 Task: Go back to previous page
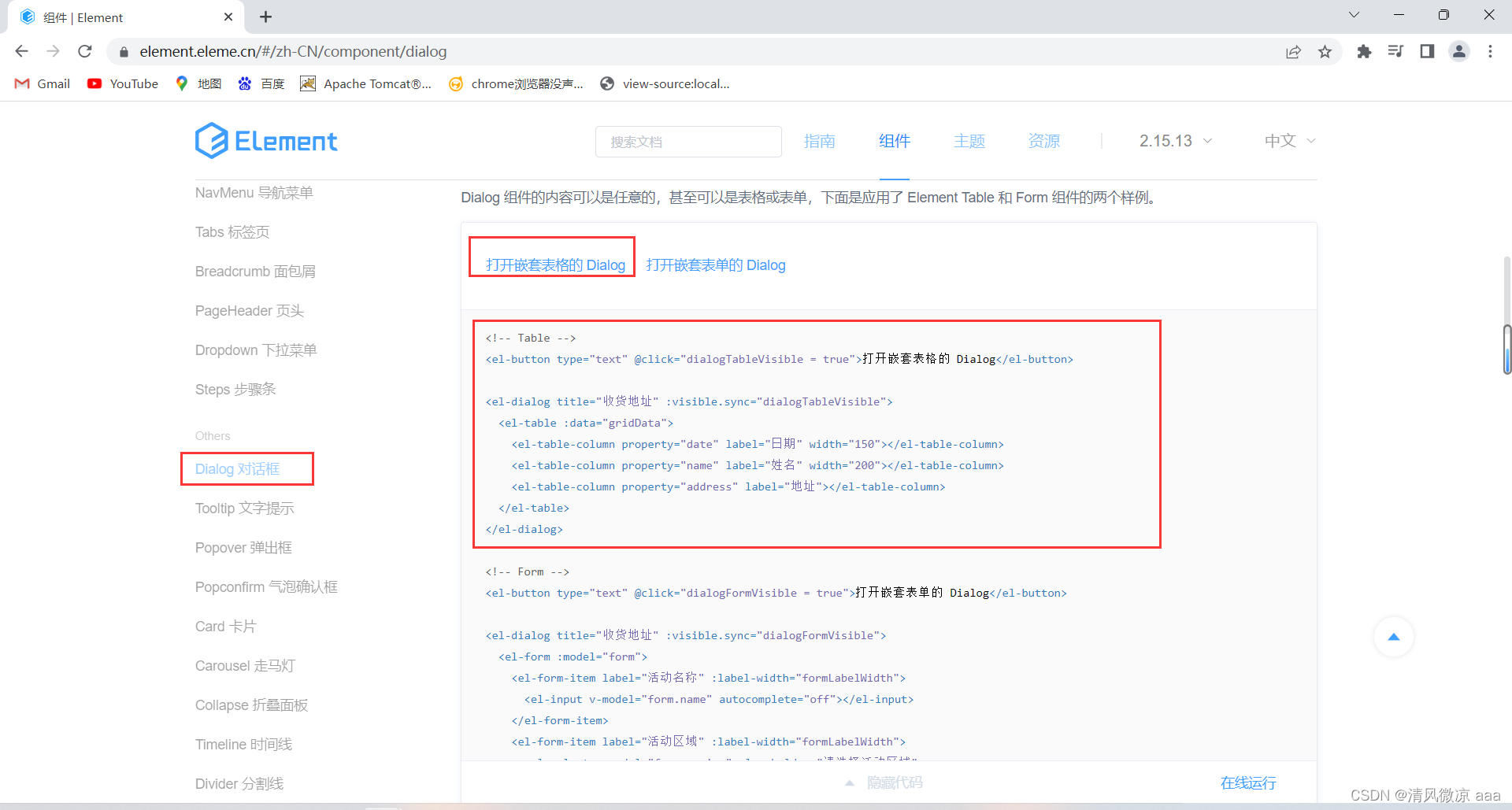tap(21, 51)
